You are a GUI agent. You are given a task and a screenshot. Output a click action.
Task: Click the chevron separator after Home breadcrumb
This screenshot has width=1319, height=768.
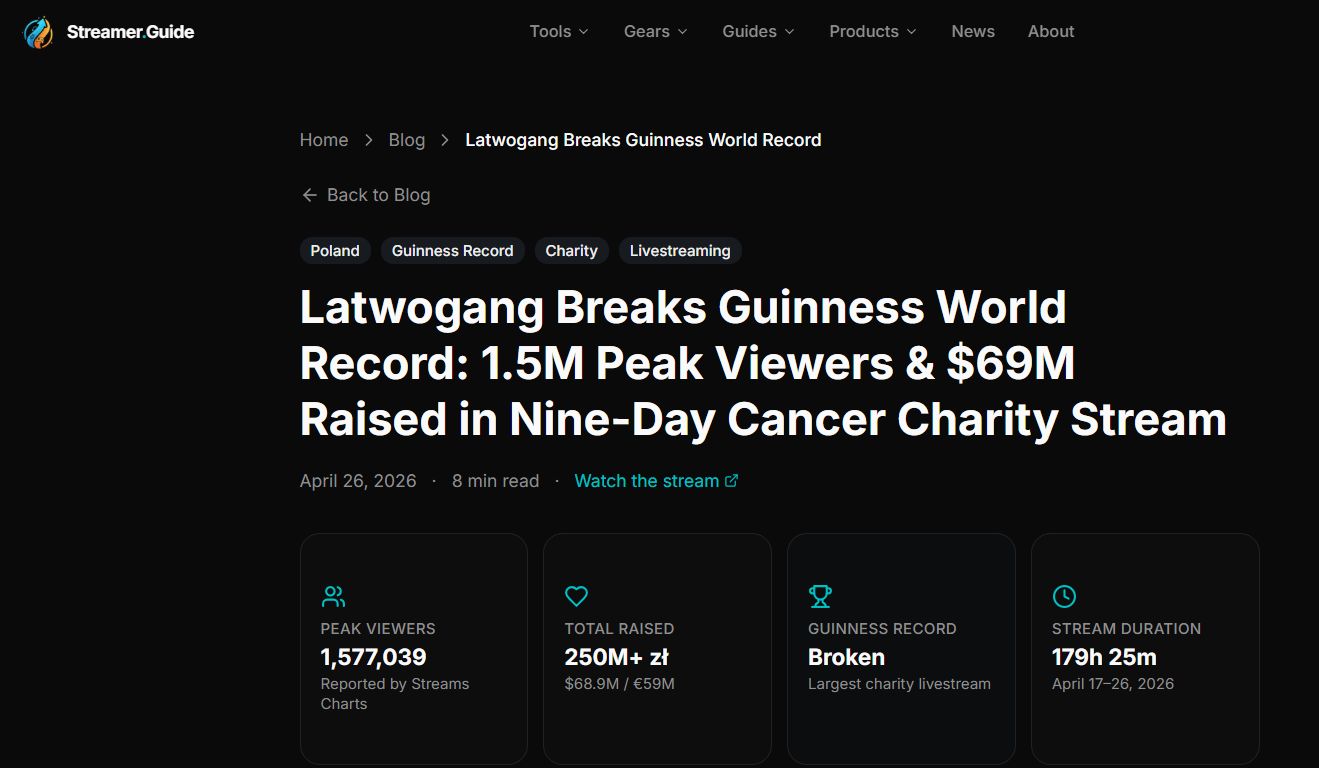coord(367,140)
